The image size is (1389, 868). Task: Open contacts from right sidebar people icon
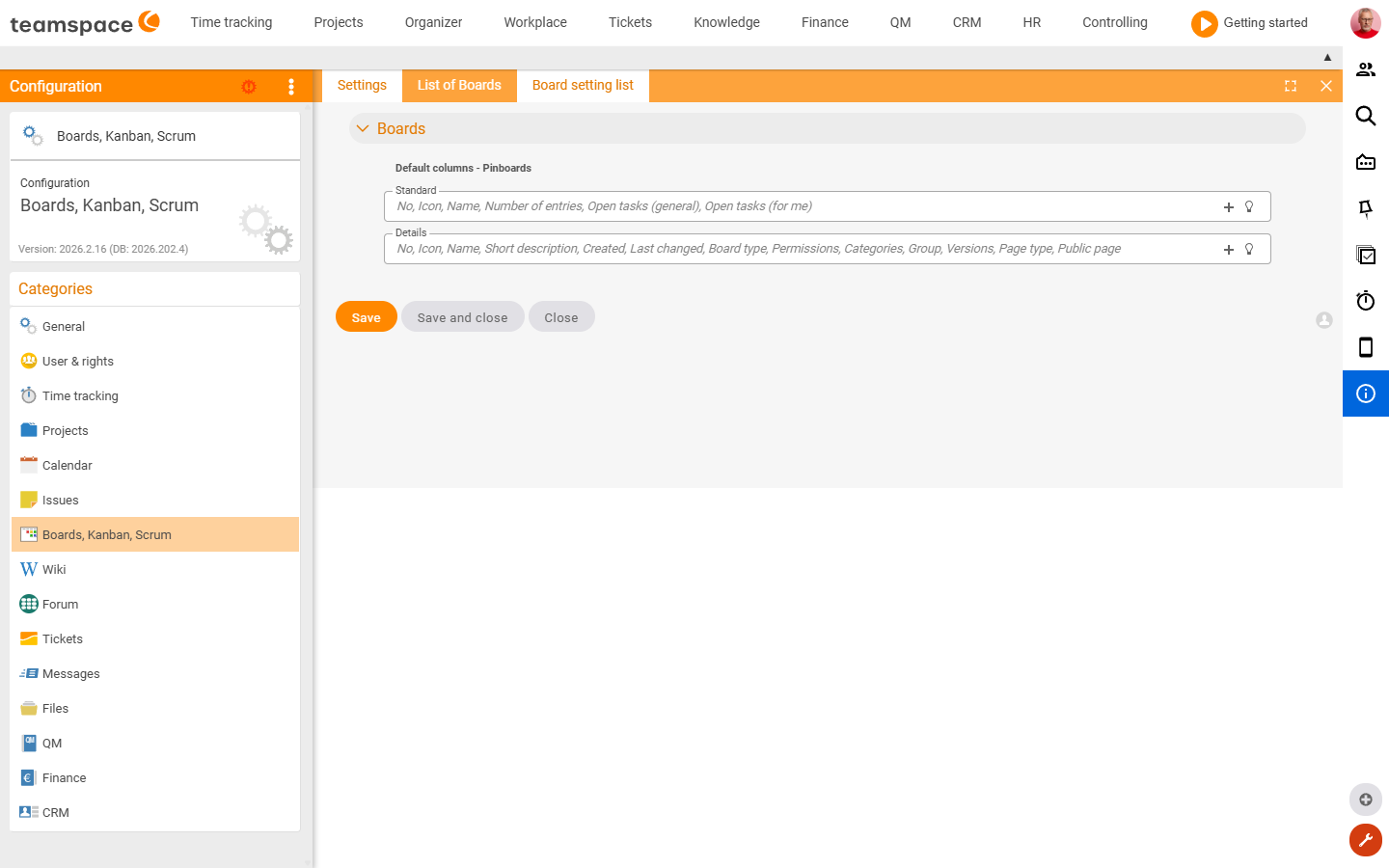click(x=1366, y=69)
